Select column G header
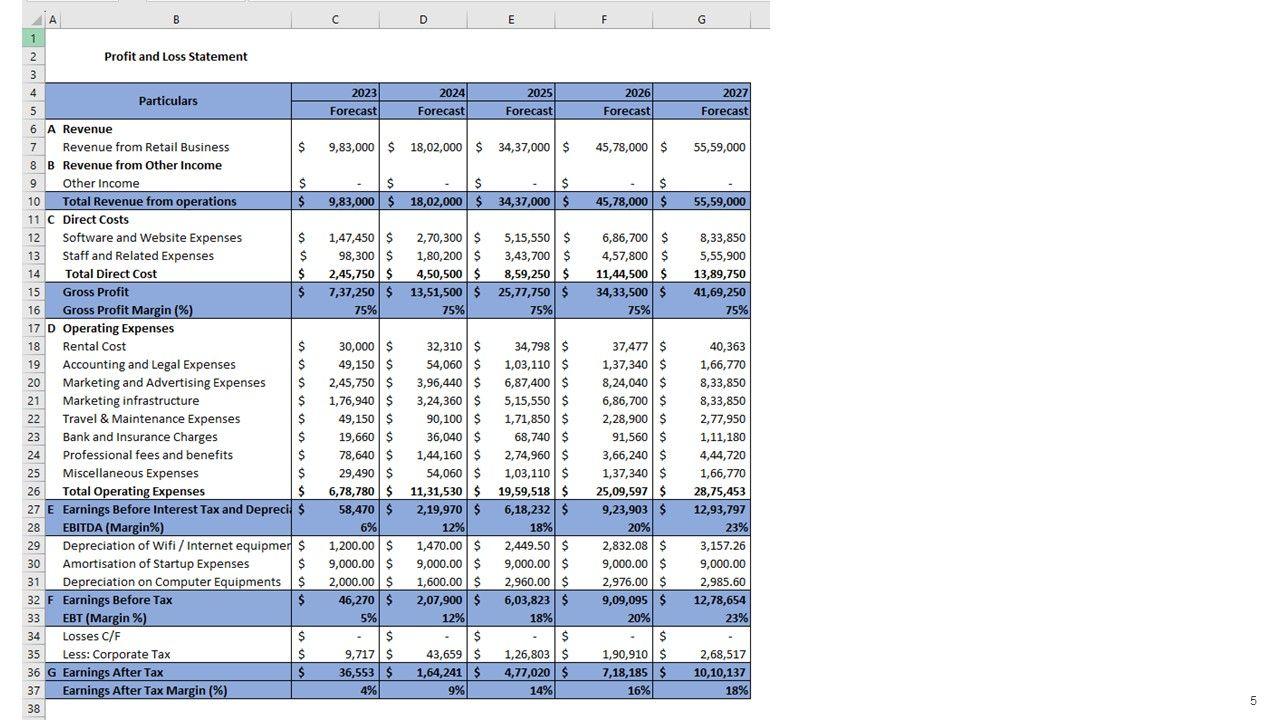 click(x=701, y=20)
